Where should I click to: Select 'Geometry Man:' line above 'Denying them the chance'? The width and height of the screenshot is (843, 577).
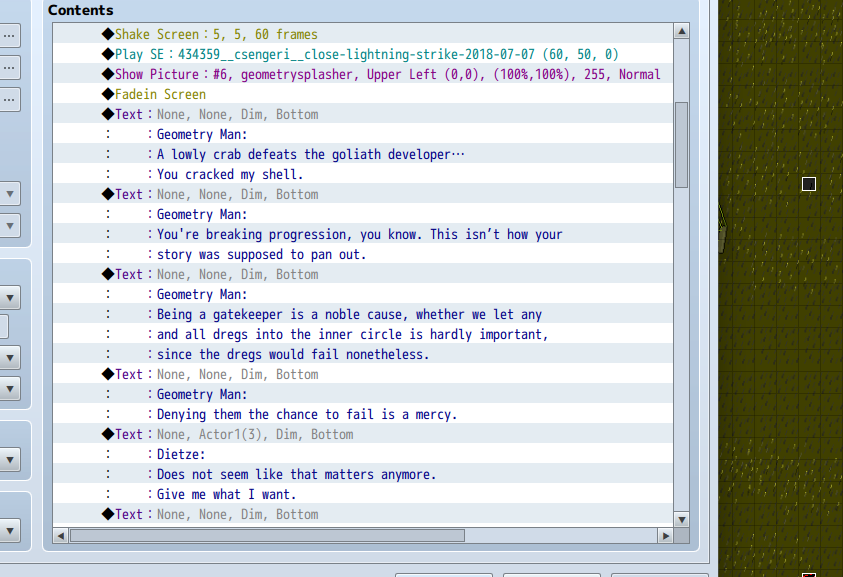[x=363, y=395]
